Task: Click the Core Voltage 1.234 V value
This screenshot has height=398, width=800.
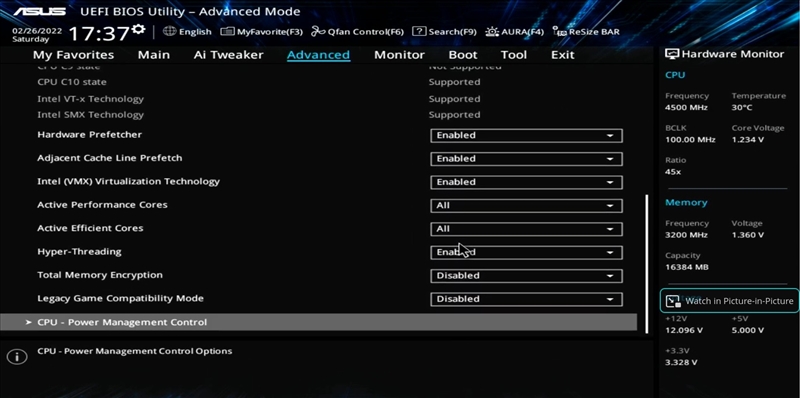Action: (747, 140)
